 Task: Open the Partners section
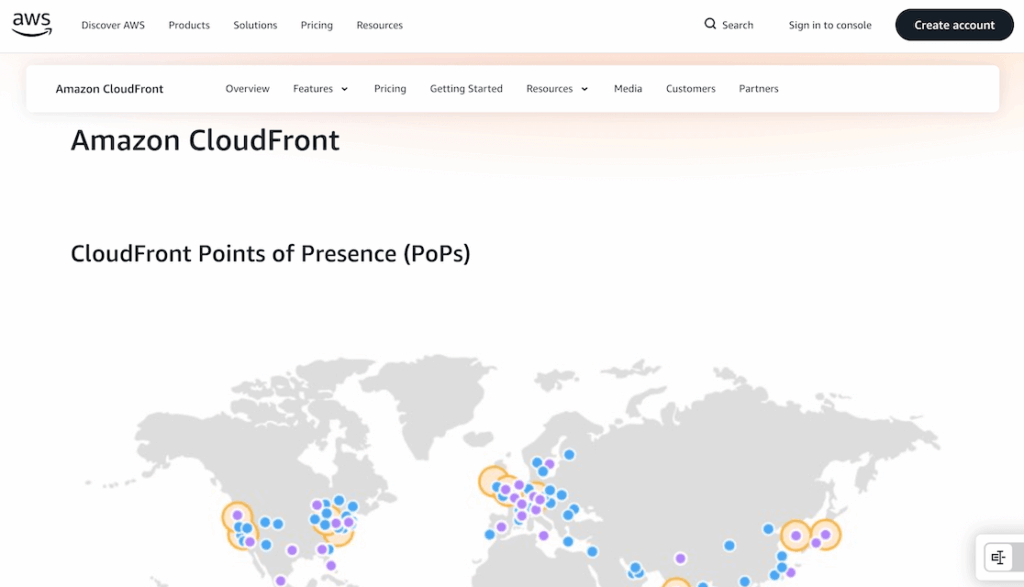(x=758, y=89)
